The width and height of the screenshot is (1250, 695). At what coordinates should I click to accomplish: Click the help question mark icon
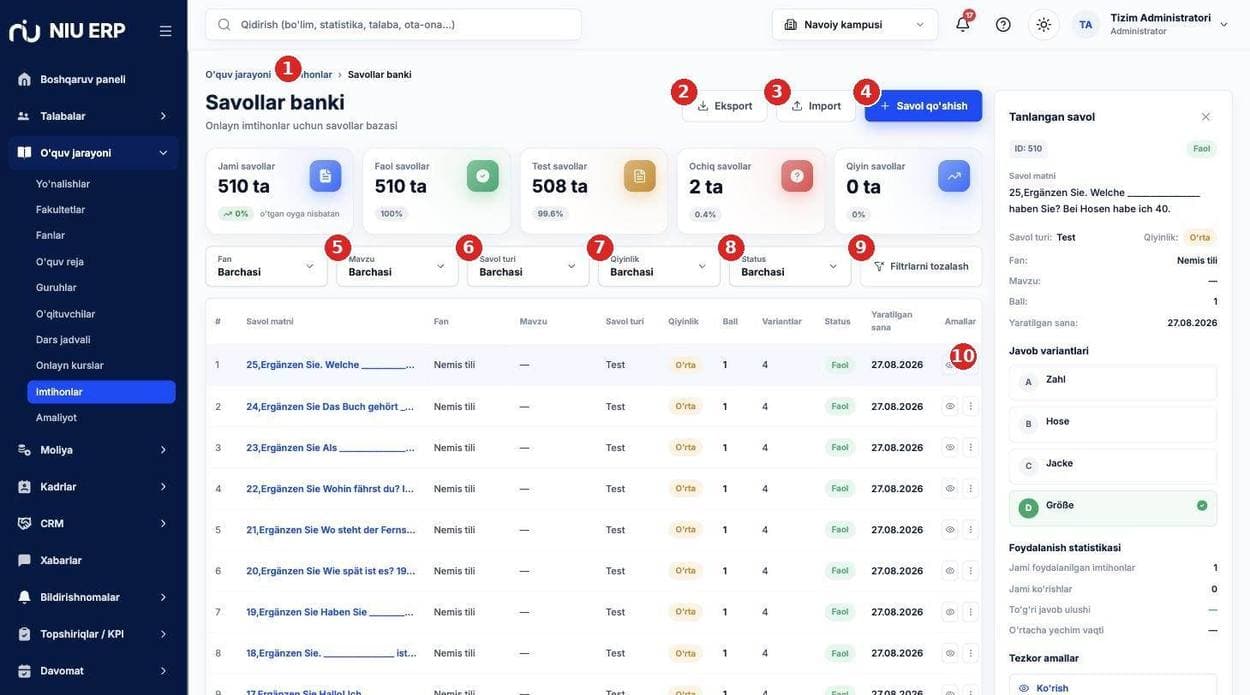click(x=1003, y=24)
